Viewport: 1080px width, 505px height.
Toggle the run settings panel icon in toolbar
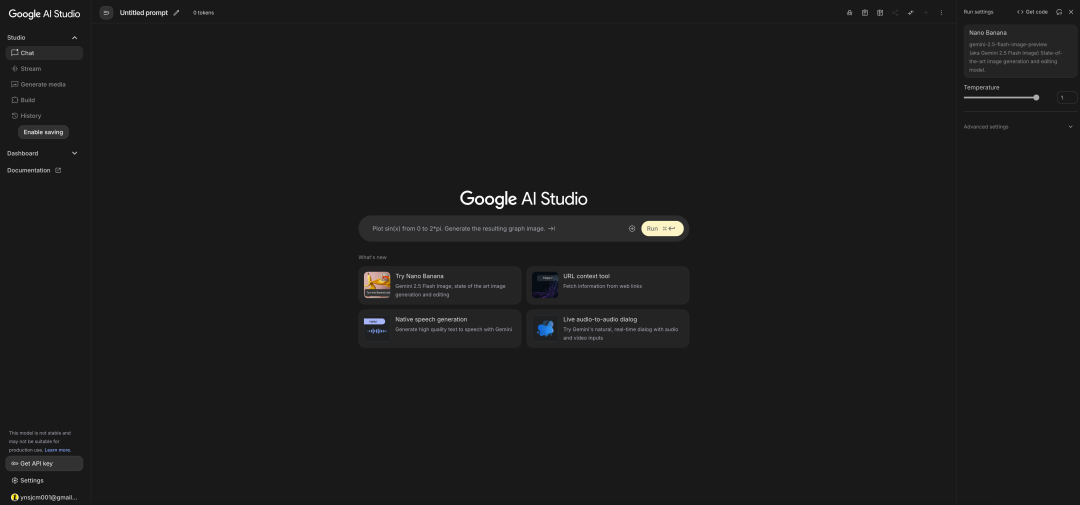(x=911, y=12)
